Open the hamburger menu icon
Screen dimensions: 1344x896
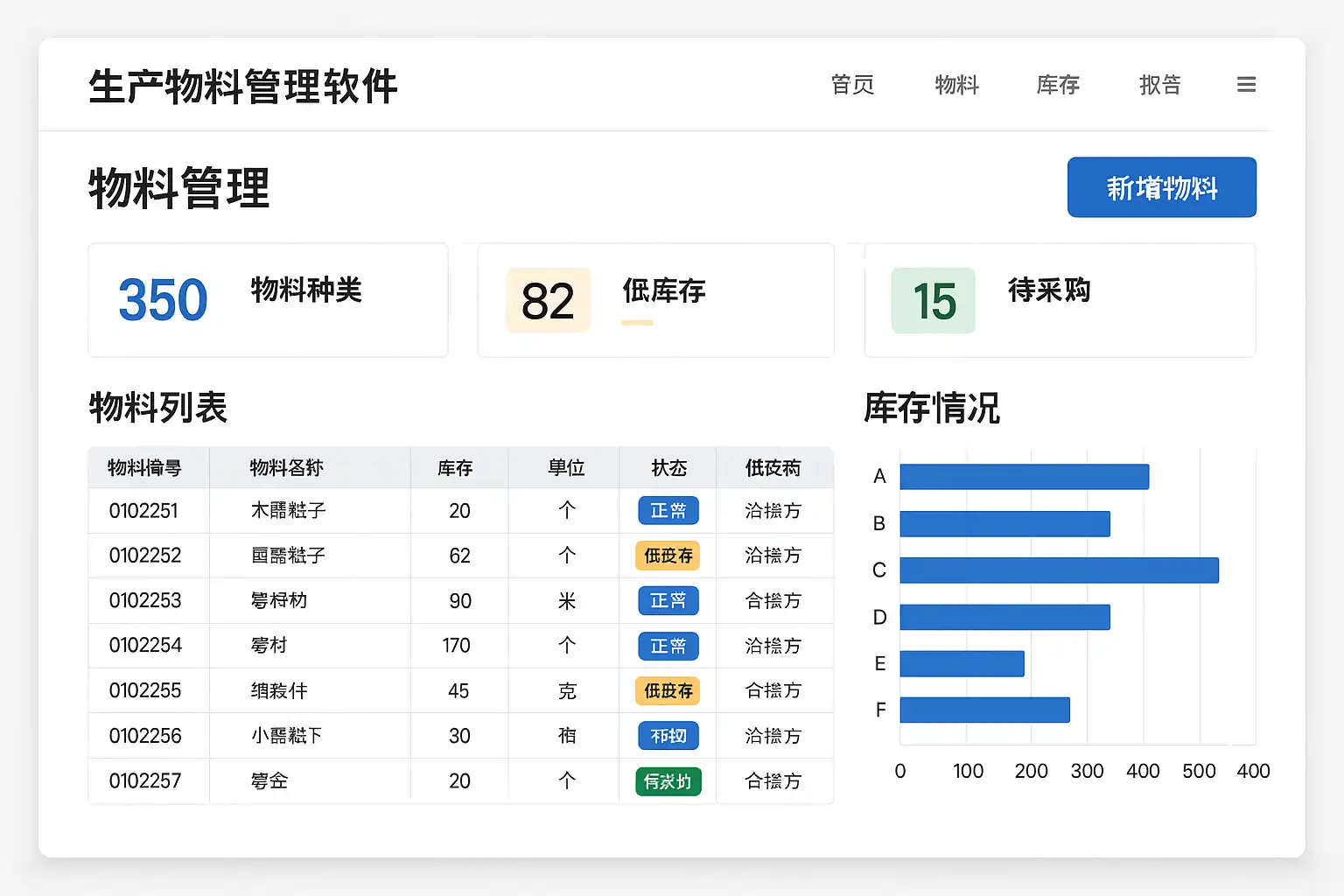[x=1246, y=85]
